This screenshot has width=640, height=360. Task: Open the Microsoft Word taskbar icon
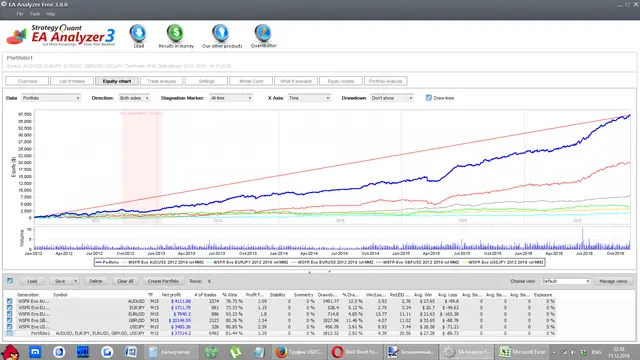tap(131, 352)
